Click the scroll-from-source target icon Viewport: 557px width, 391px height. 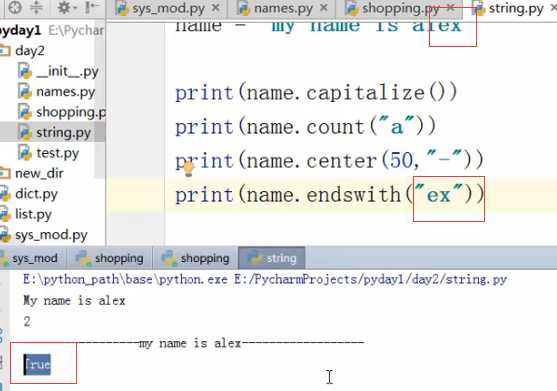[15, 7]
